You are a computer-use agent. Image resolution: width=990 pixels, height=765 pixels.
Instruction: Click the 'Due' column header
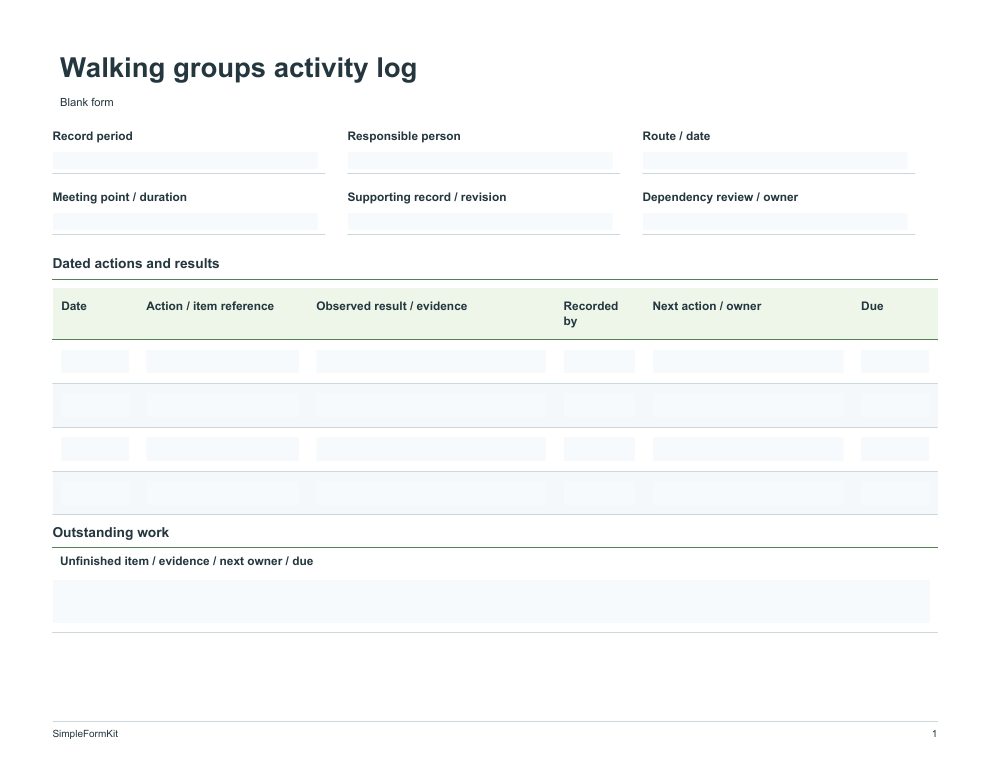coord(872,306)
